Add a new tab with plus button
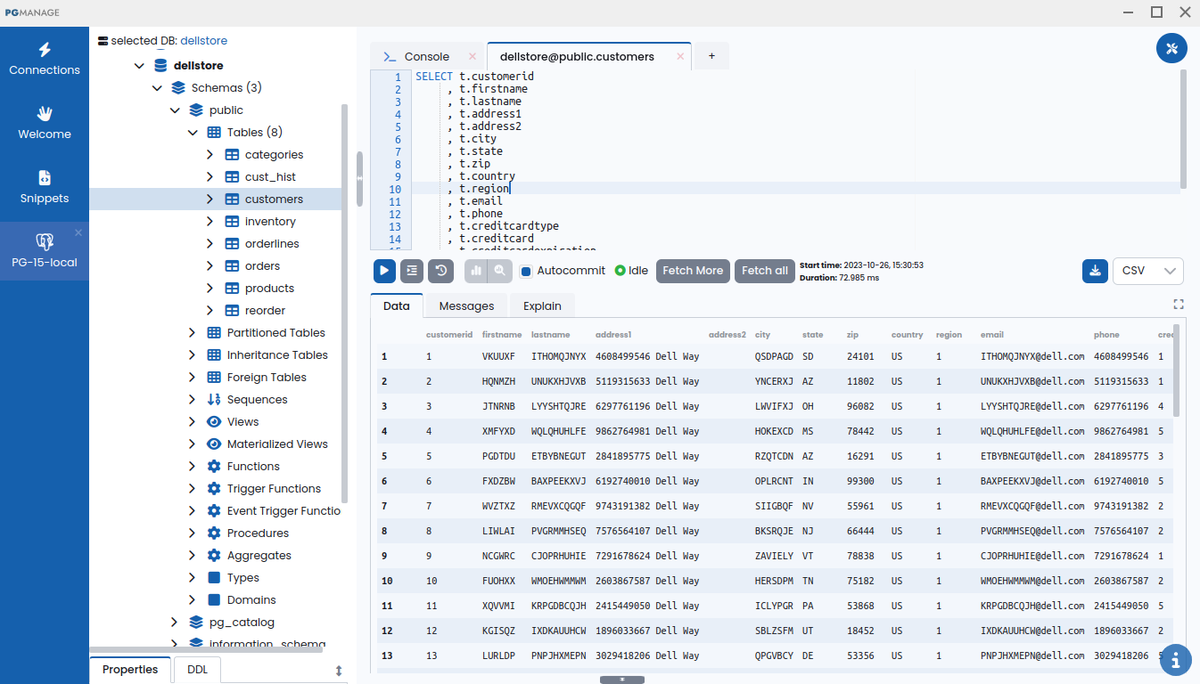This screenshot has width=1200, height=684. click(711, 57)
